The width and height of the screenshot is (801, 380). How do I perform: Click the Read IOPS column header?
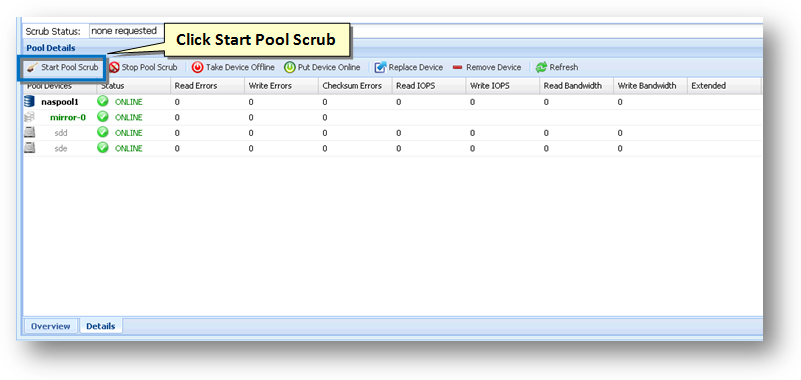coord(429,86)
